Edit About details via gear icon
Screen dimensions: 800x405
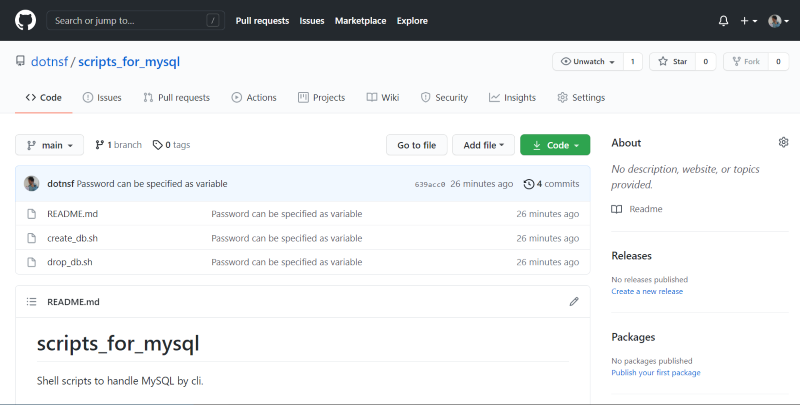click(x=783, y=142)
